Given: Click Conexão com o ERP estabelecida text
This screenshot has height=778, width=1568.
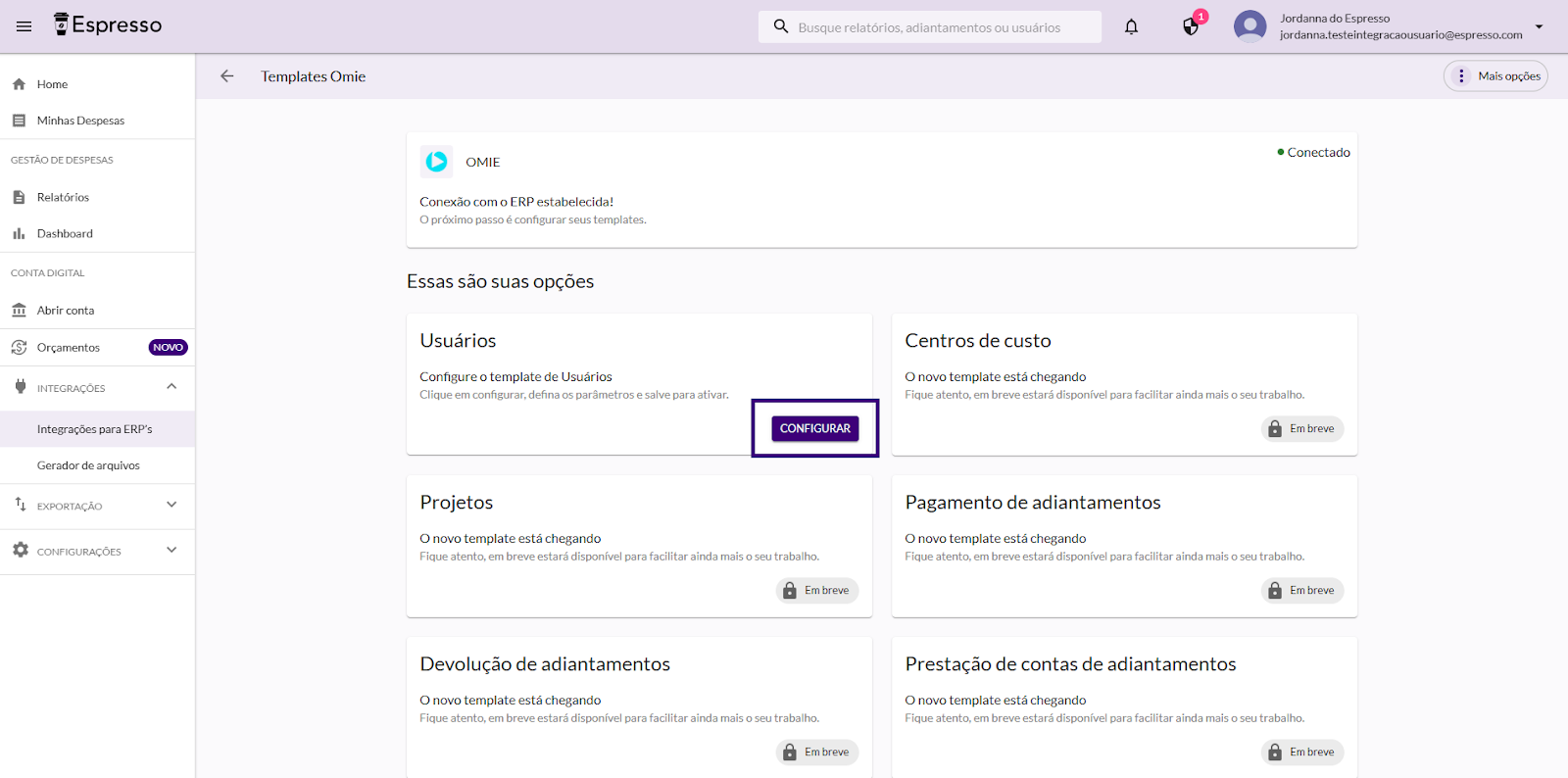Looking at the screenshot, I should [516, 202].
